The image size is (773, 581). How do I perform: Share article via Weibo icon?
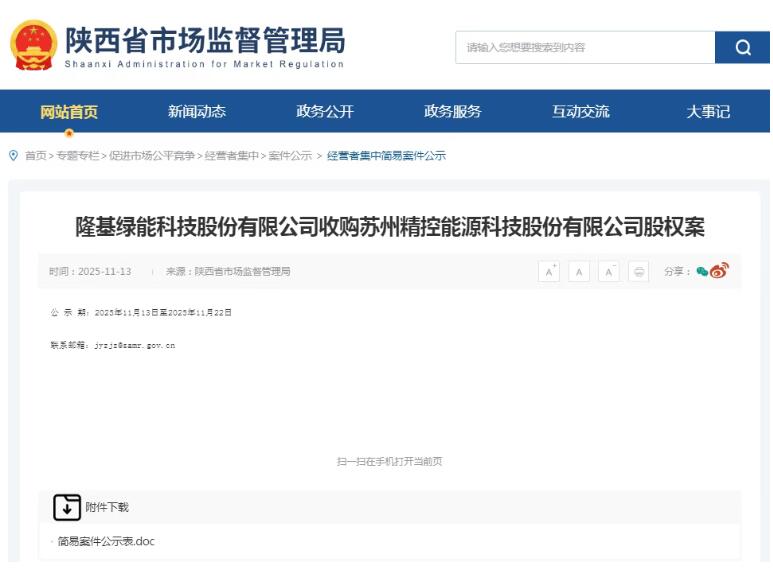point(719,271)
